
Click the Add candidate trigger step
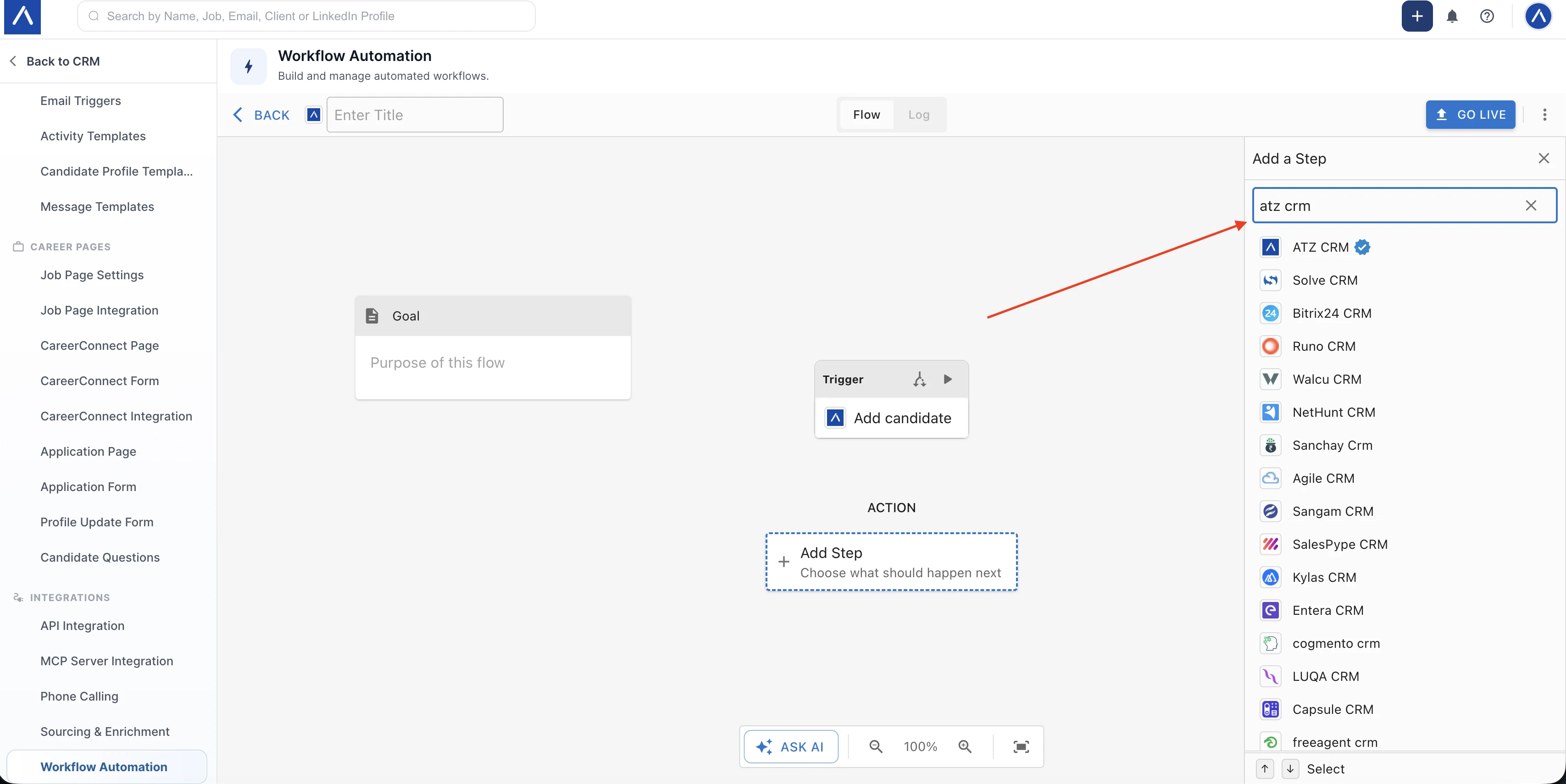tap(891, 418)
